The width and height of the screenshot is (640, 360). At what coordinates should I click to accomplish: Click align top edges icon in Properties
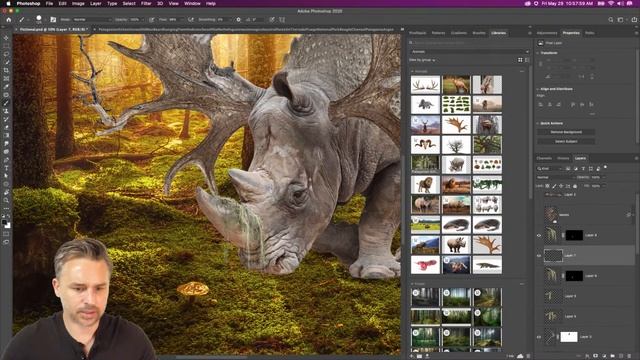pos(573,104)
